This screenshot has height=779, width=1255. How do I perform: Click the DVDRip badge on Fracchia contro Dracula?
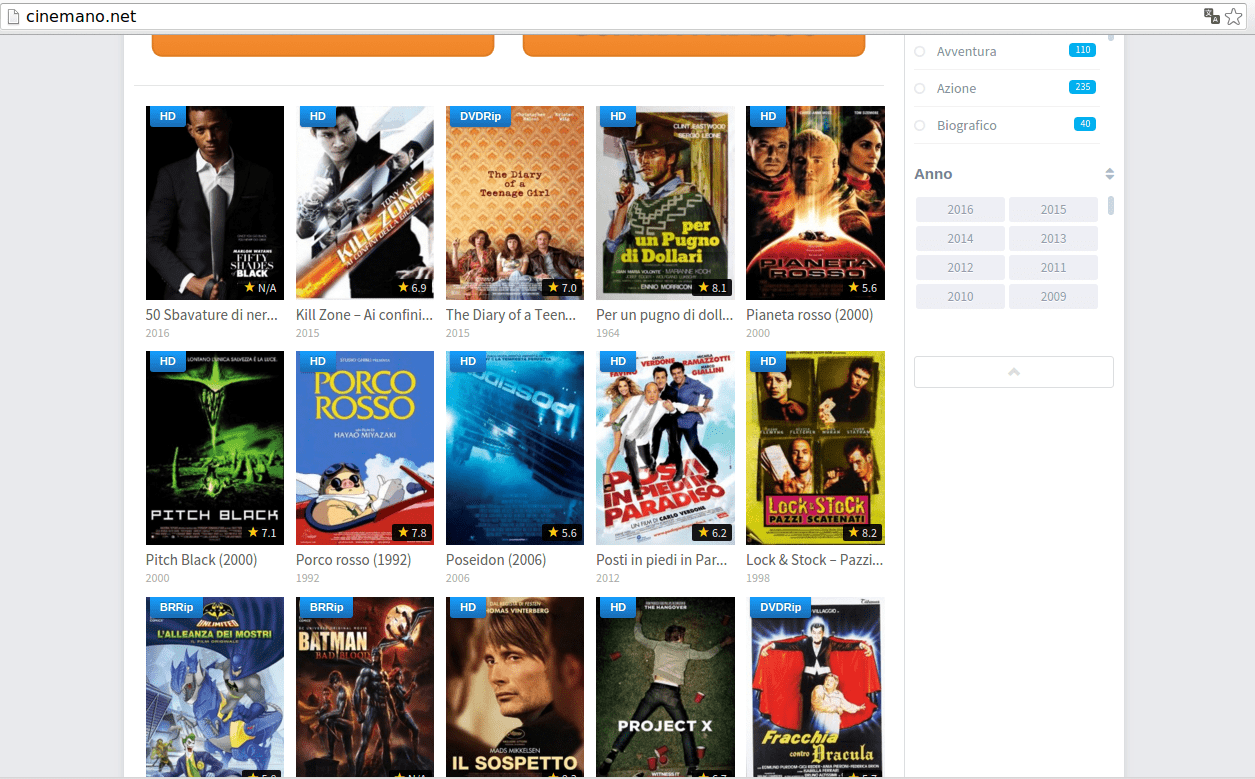coord(780,607)
